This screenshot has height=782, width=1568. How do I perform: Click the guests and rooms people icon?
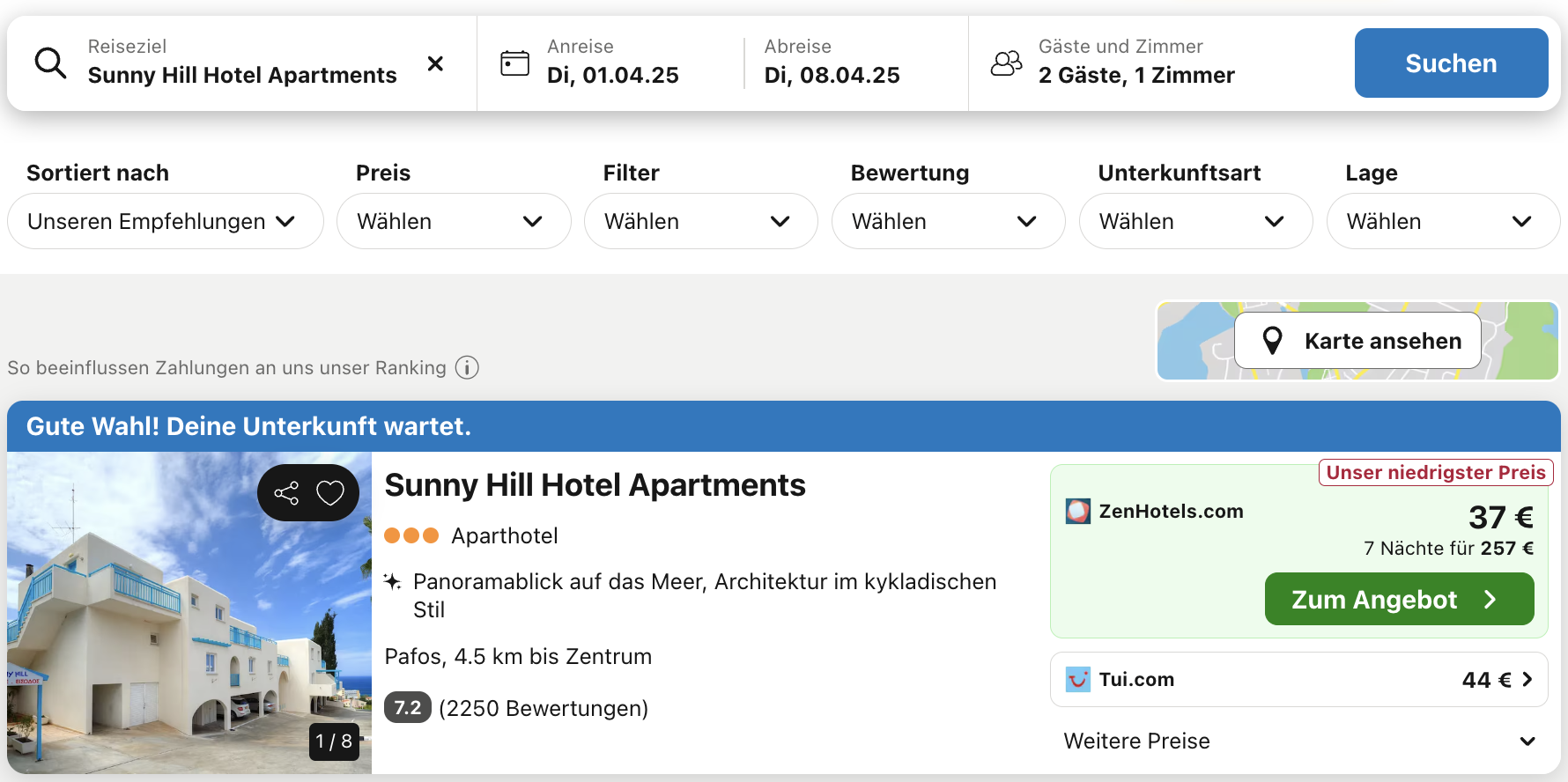pyautogui.click(x=1006, y=63)
